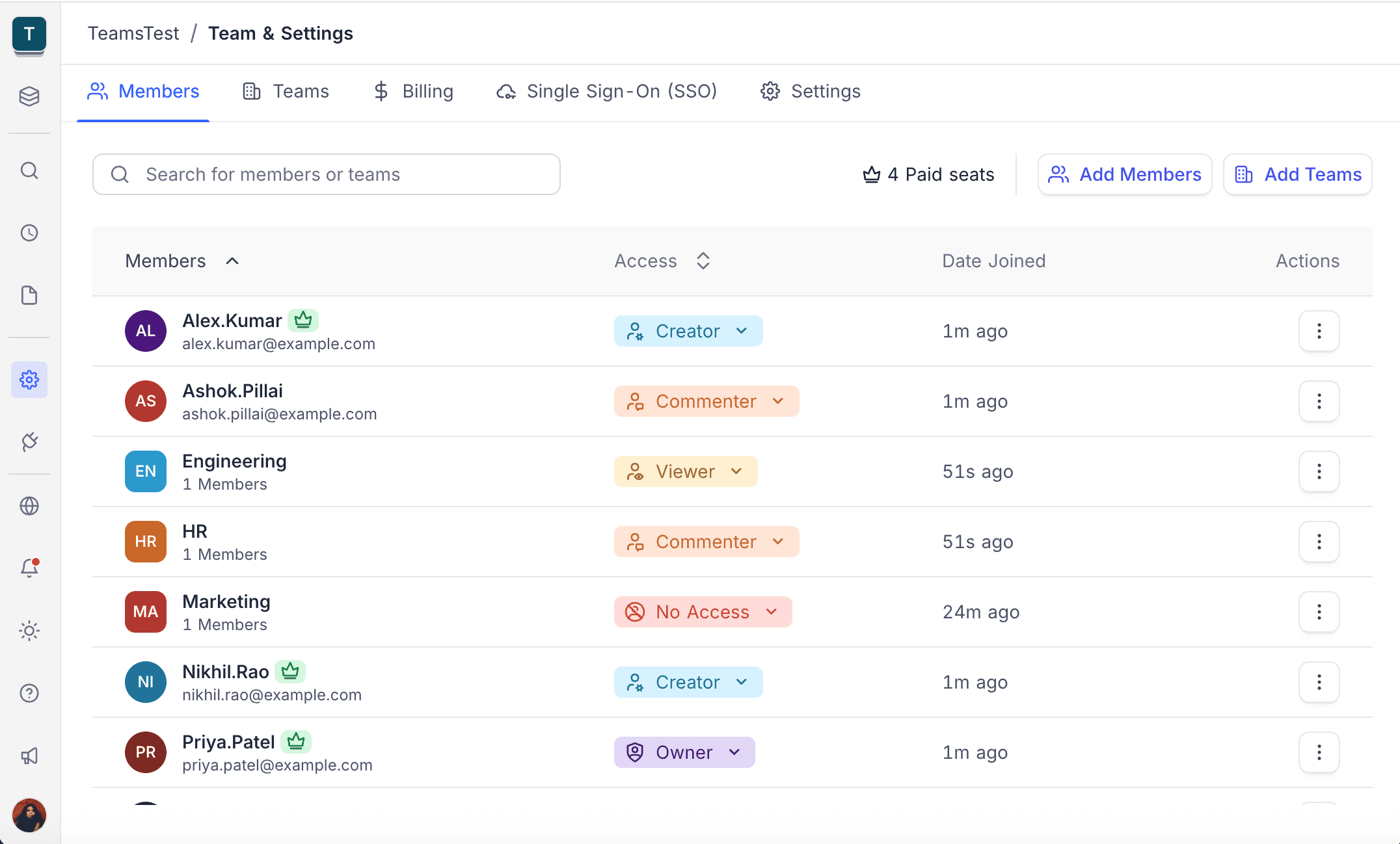The image size is (1400, 844).
Task: Toggle Members column sort arrow
Action: (x=232, y=261)
